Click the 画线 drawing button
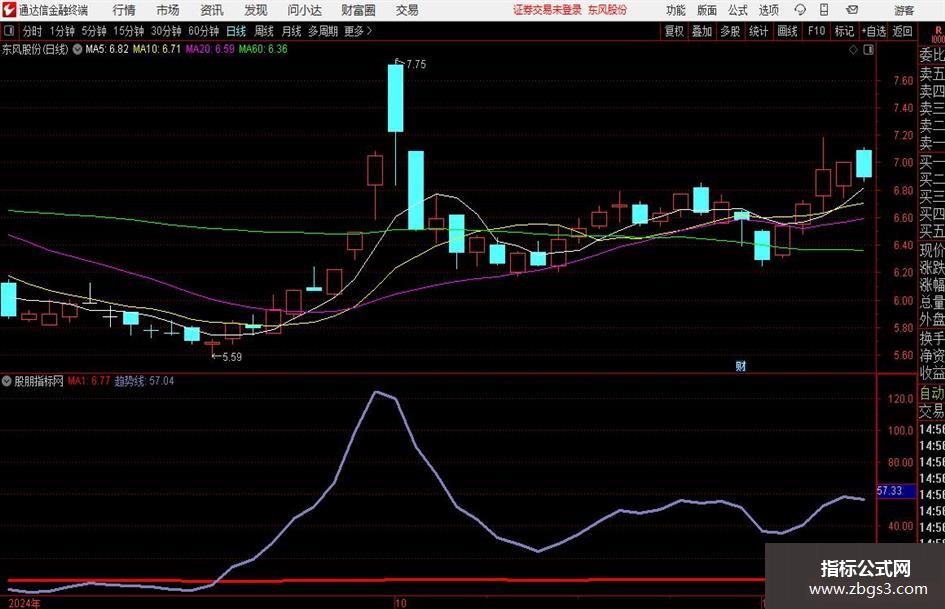The height and width of the screenshot is (609, 945). click(788, 31)
